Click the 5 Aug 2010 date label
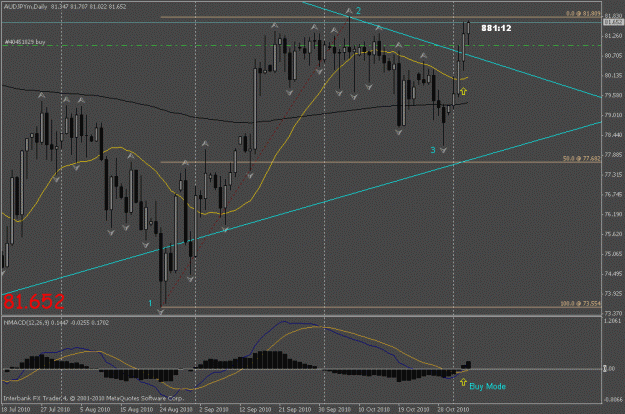Viewport: 625px width, 414px height. (95, 409)
